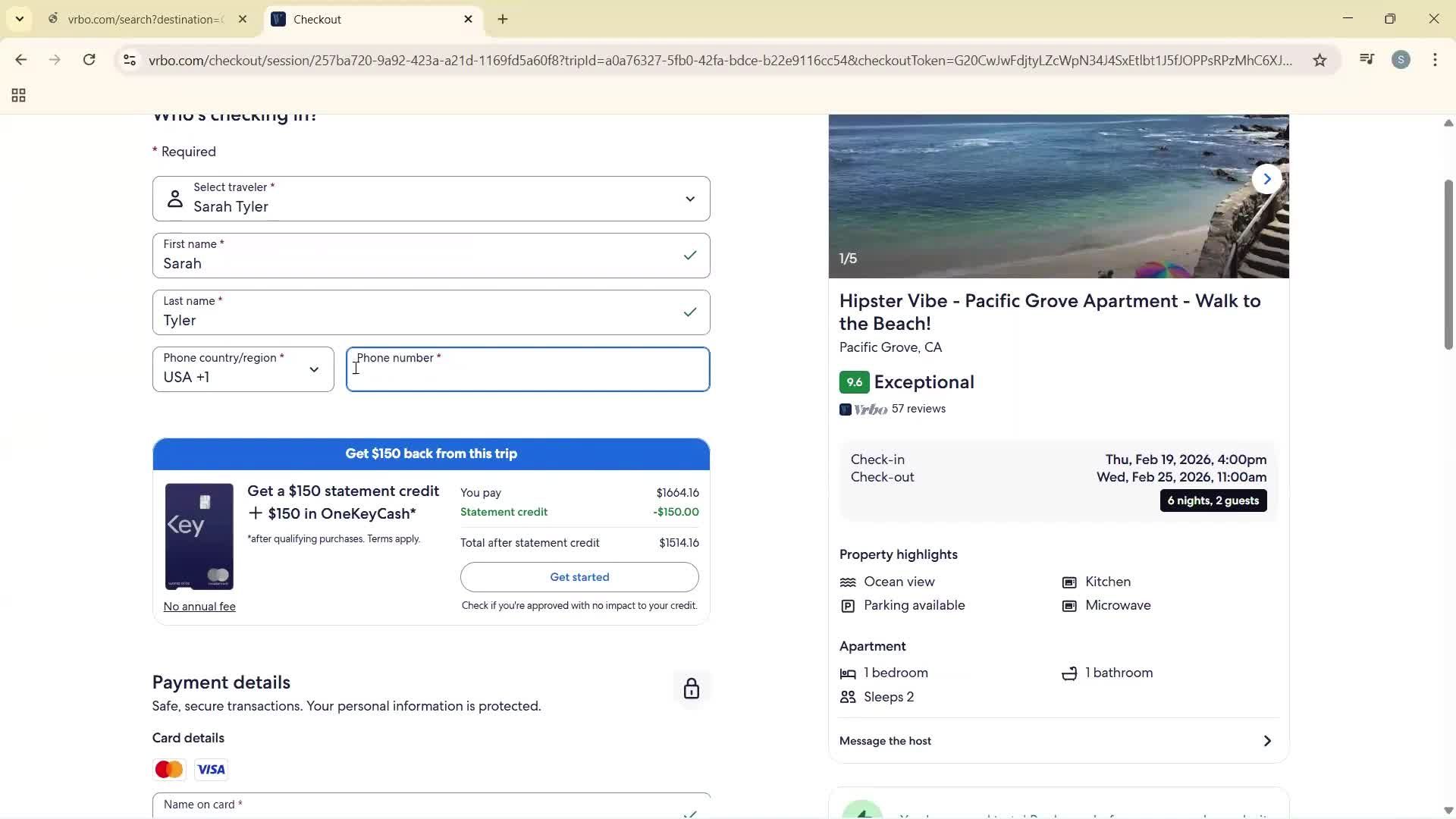Open the No annual fee link
The image size is (1456, 819).
(x=199, y=606)
